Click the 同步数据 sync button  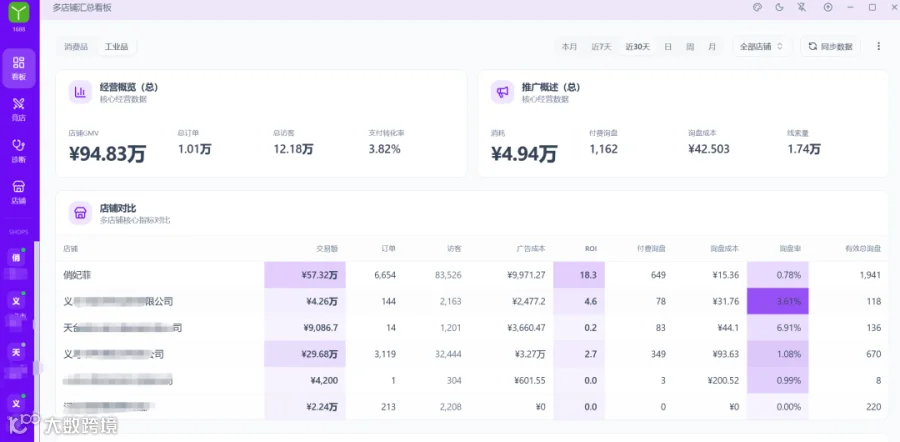[831, 46]
